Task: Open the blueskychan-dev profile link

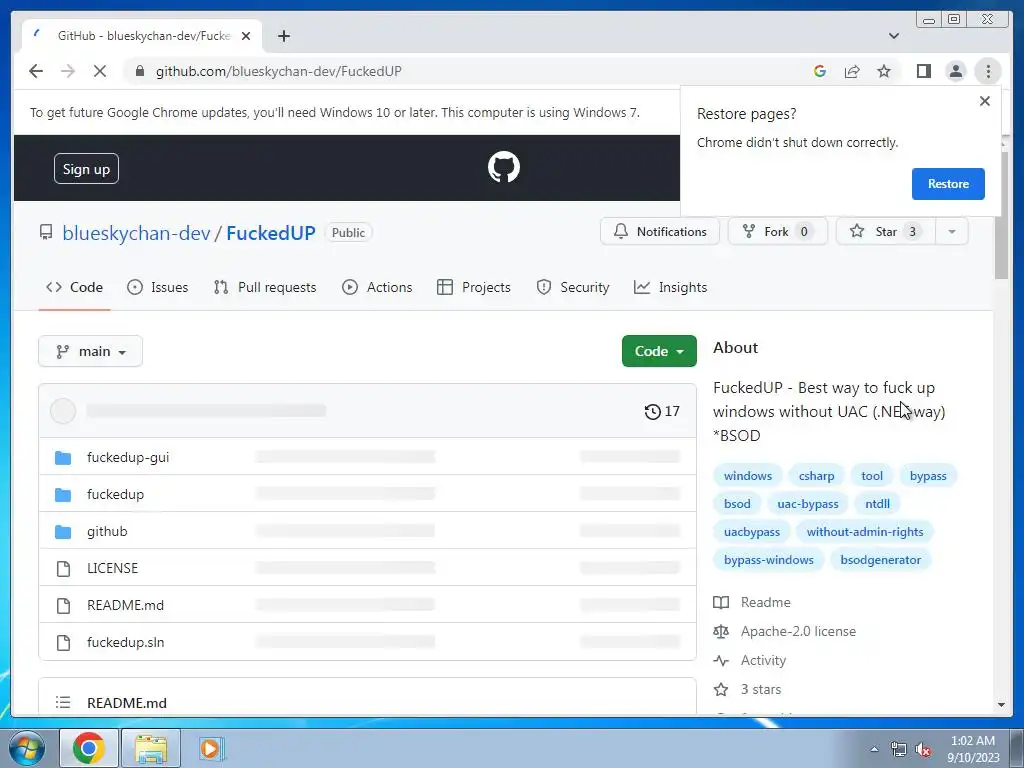Action: click(x=136, y=233)
